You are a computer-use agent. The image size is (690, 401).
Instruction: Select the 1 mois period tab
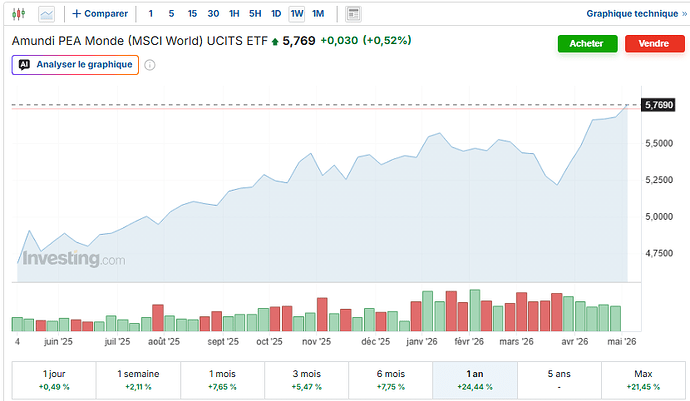tap(222, 380)
